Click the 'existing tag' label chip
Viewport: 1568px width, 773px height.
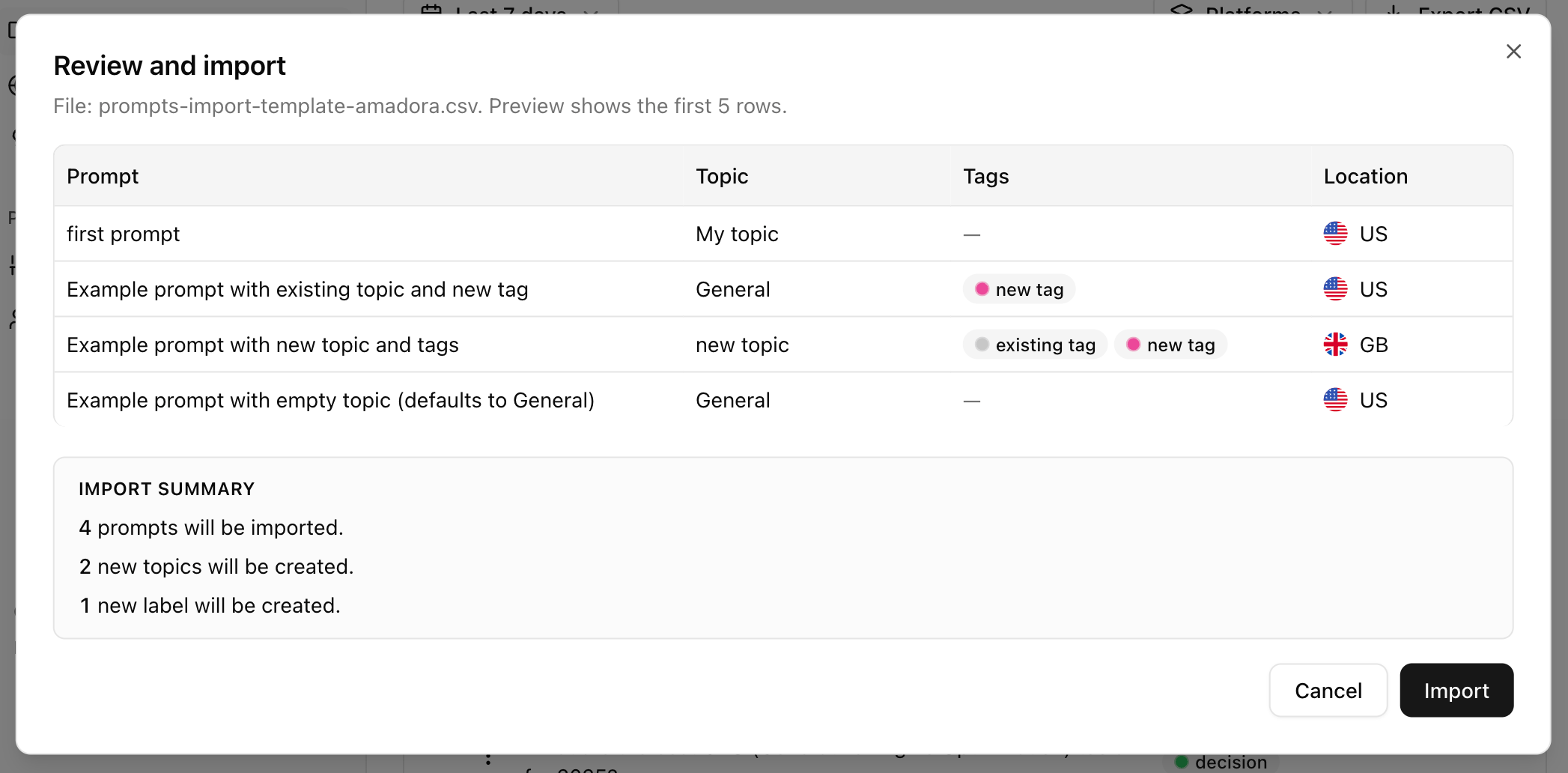click(x=1035, y=345)
